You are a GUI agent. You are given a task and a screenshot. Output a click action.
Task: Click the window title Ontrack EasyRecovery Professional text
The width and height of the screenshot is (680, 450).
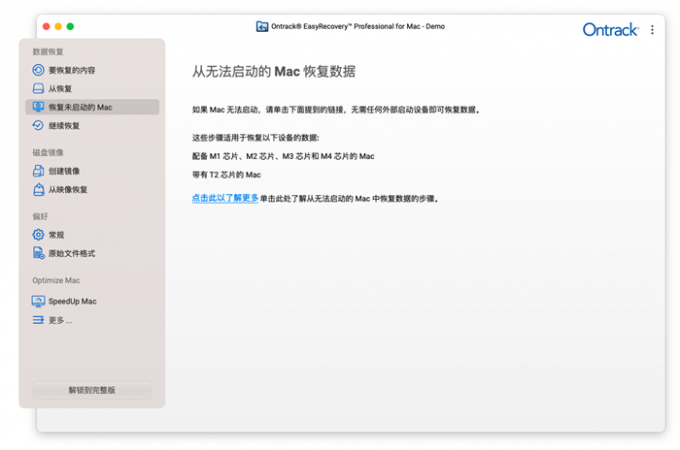[x=358, y=26]
